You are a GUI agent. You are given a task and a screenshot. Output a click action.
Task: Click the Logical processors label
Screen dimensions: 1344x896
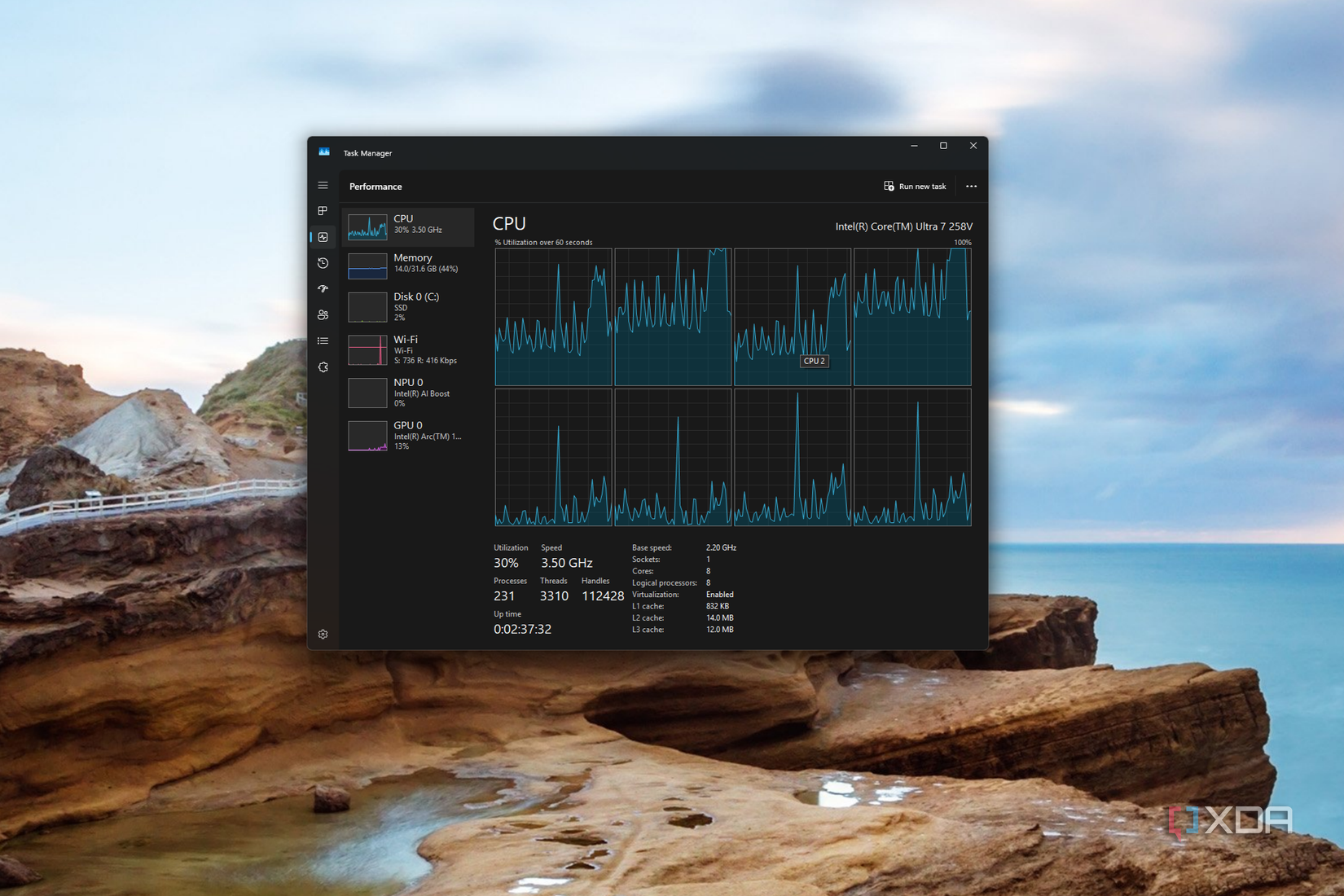(x=665, y=582)
